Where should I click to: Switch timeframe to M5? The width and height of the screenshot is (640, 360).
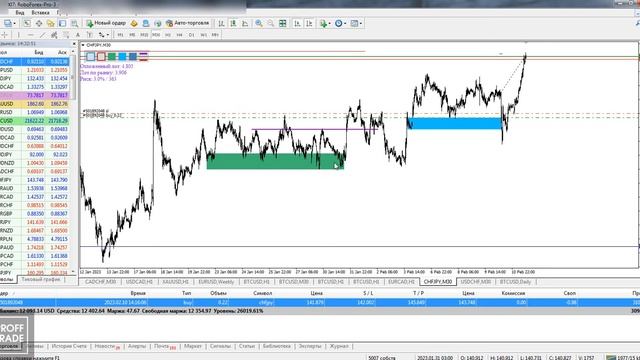click(x=132, y=35)
